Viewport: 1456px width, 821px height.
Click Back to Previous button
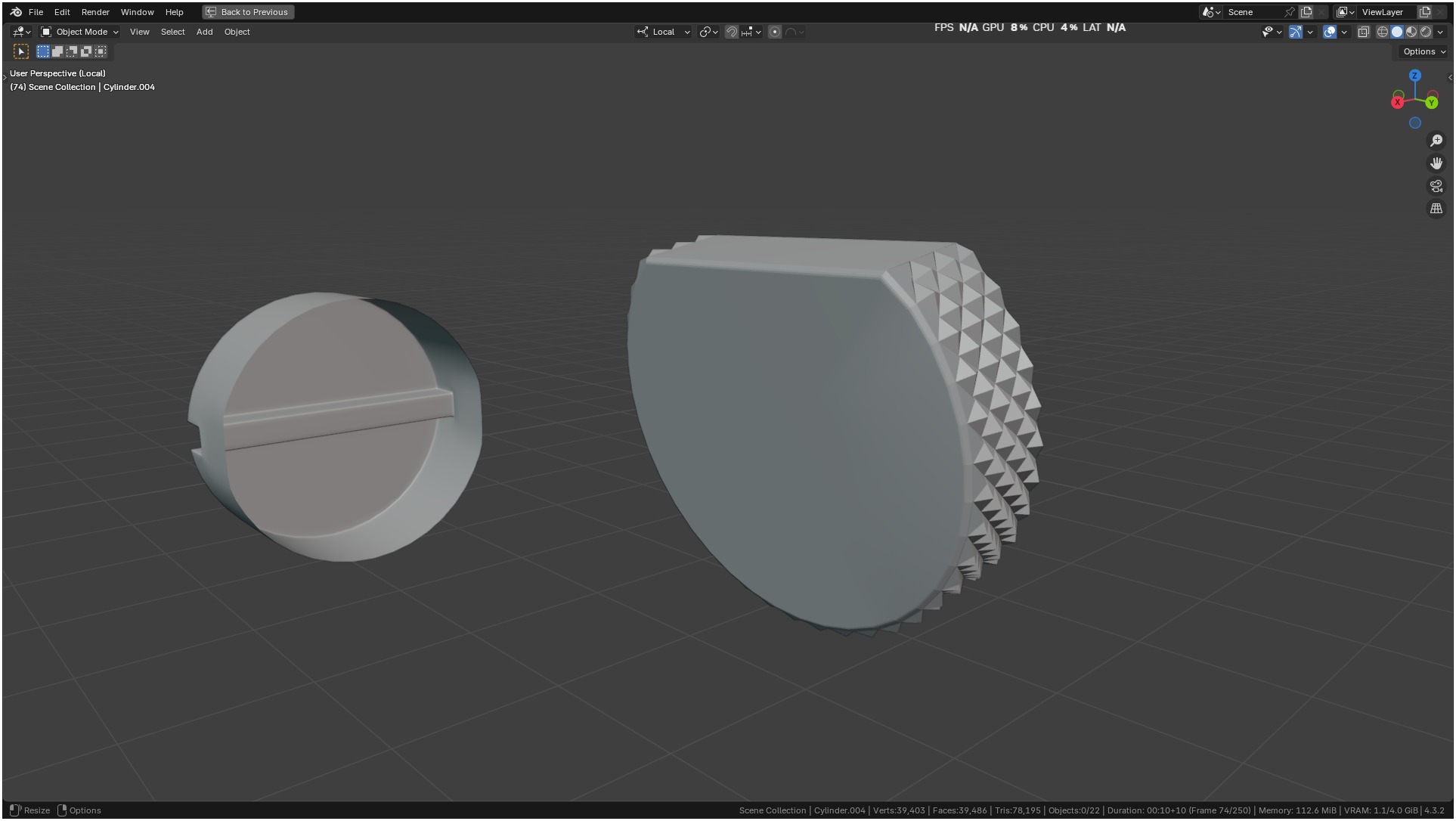[248, 12]
